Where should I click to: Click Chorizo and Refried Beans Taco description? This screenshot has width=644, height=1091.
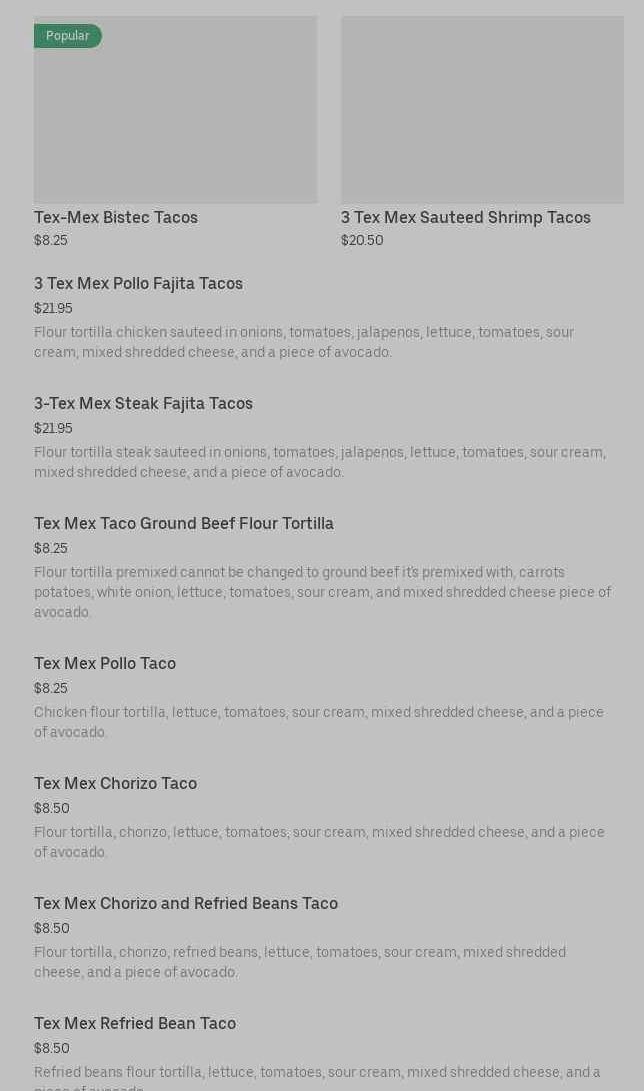coord(300,962)
